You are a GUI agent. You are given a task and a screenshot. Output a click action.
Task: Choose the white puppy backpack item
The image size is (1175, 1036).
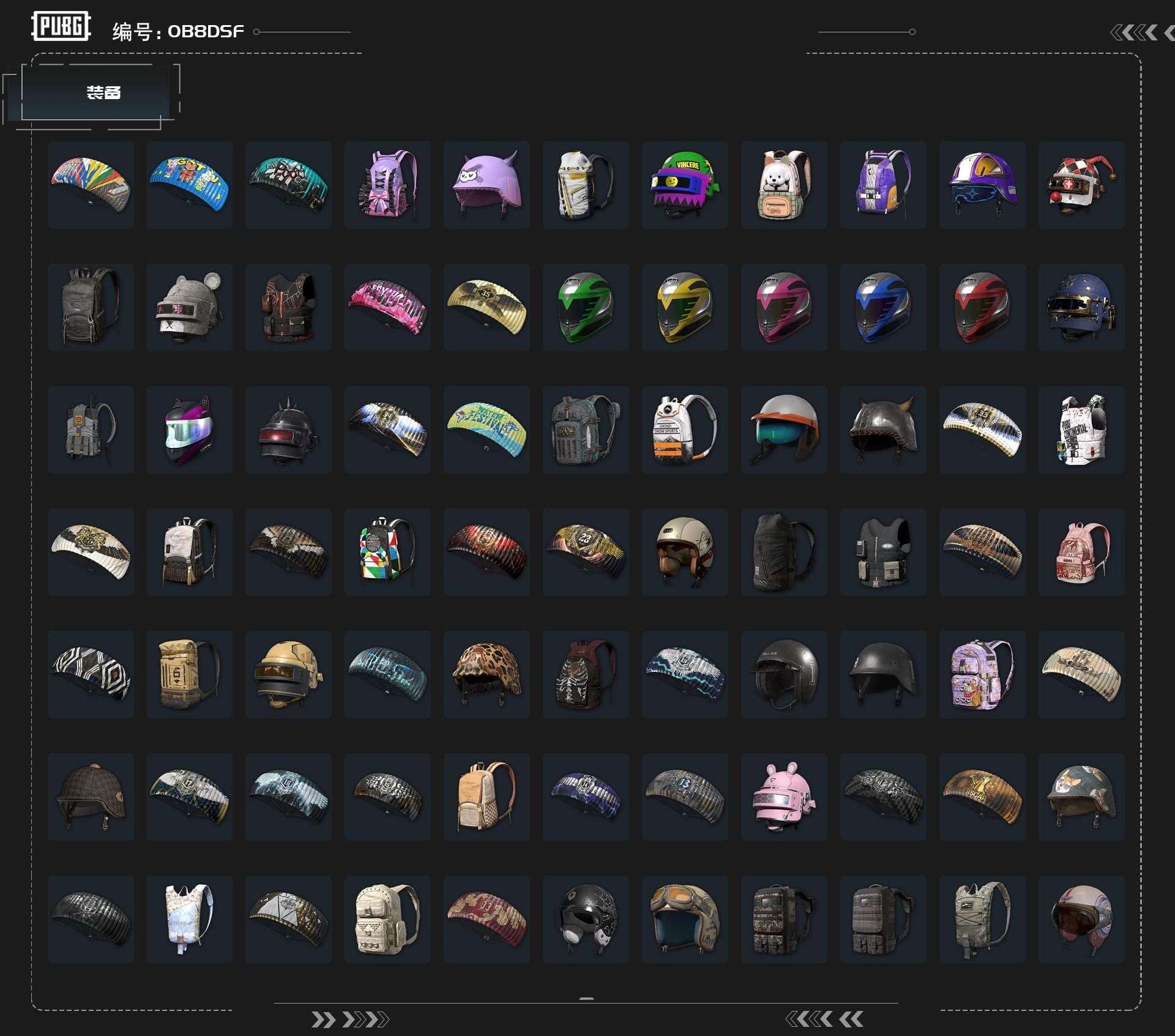coord(784,185)
